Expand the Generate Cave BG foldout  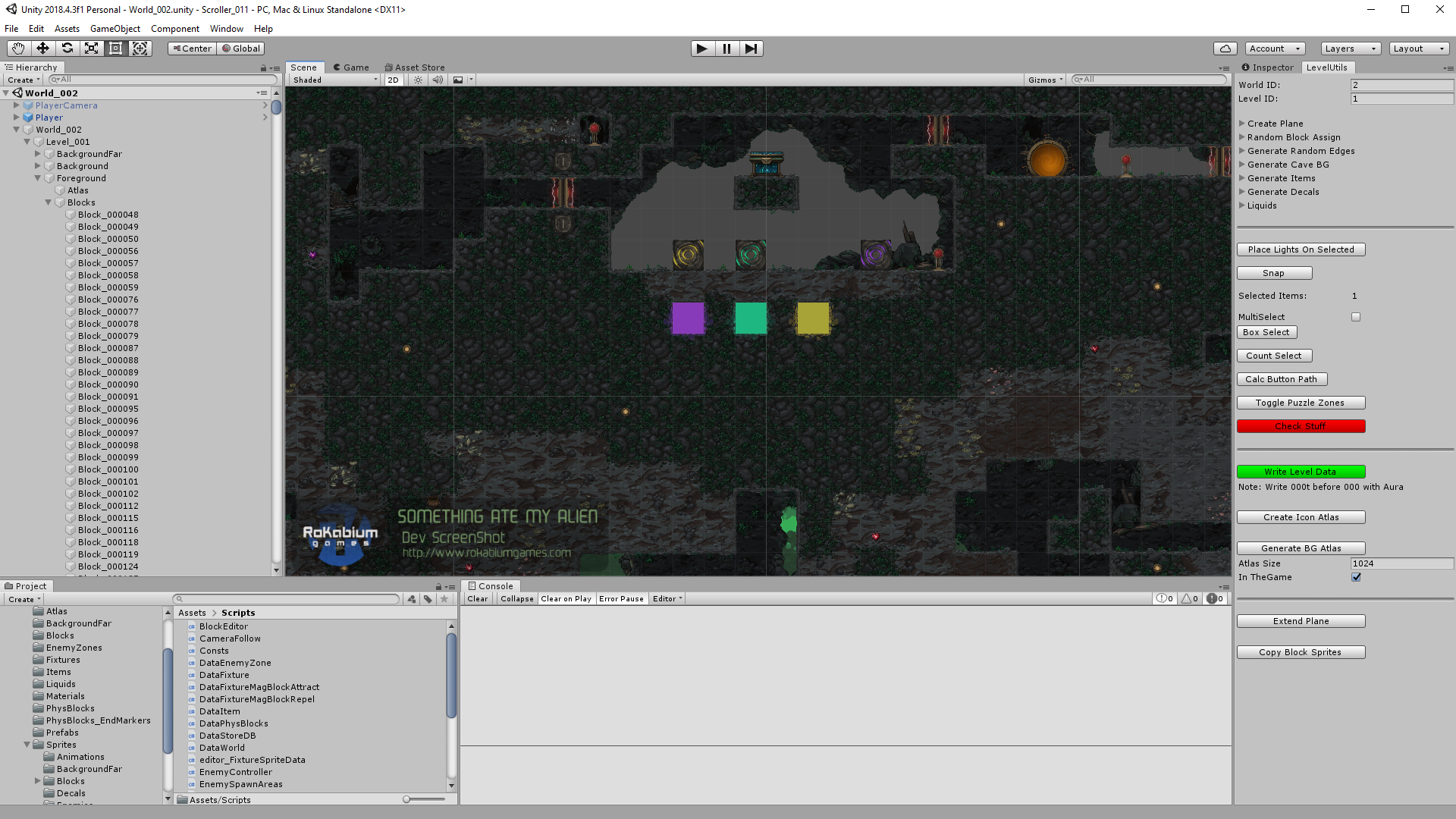1242,165
